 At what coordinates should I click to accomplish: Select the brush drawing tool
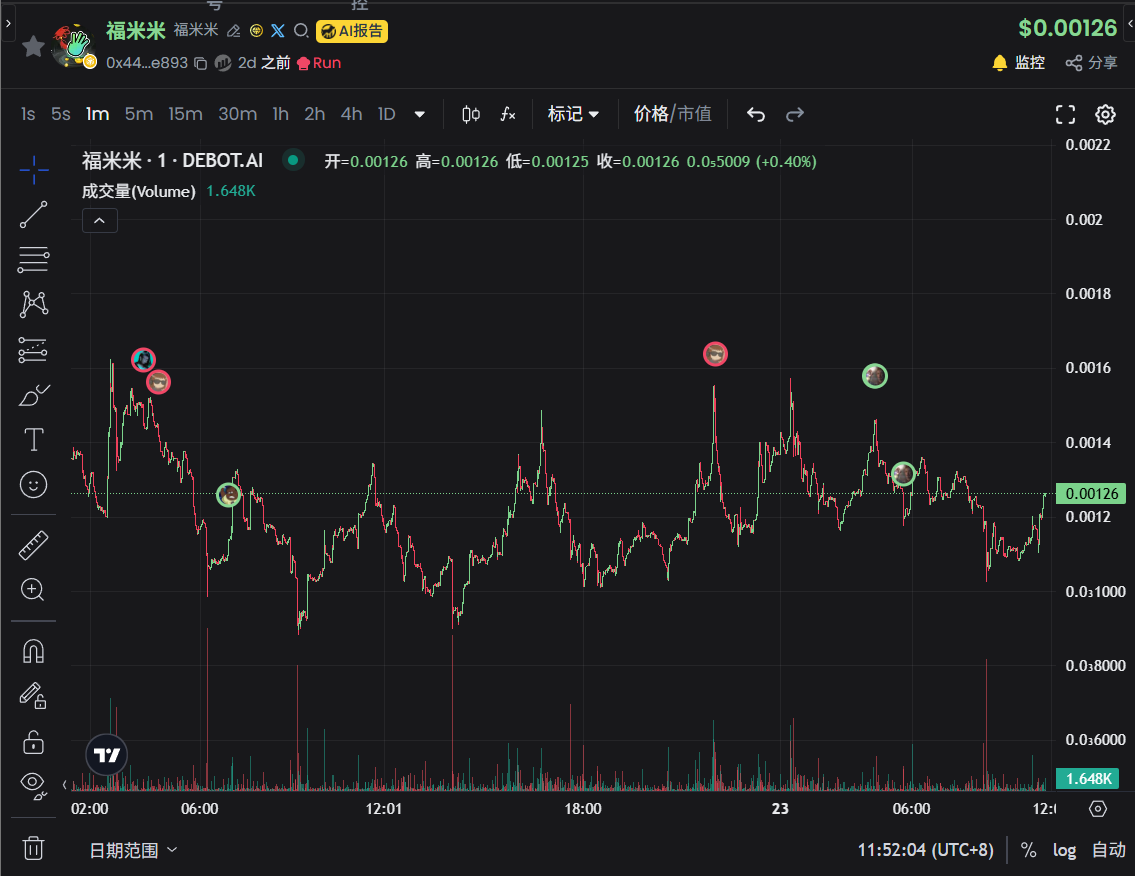point(33,394)
